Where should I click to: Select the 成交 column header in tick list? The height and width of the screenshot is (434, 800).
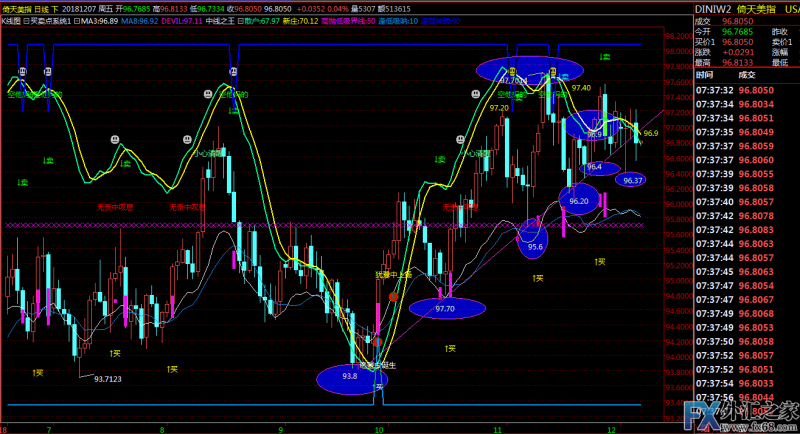tap(747, 74)
